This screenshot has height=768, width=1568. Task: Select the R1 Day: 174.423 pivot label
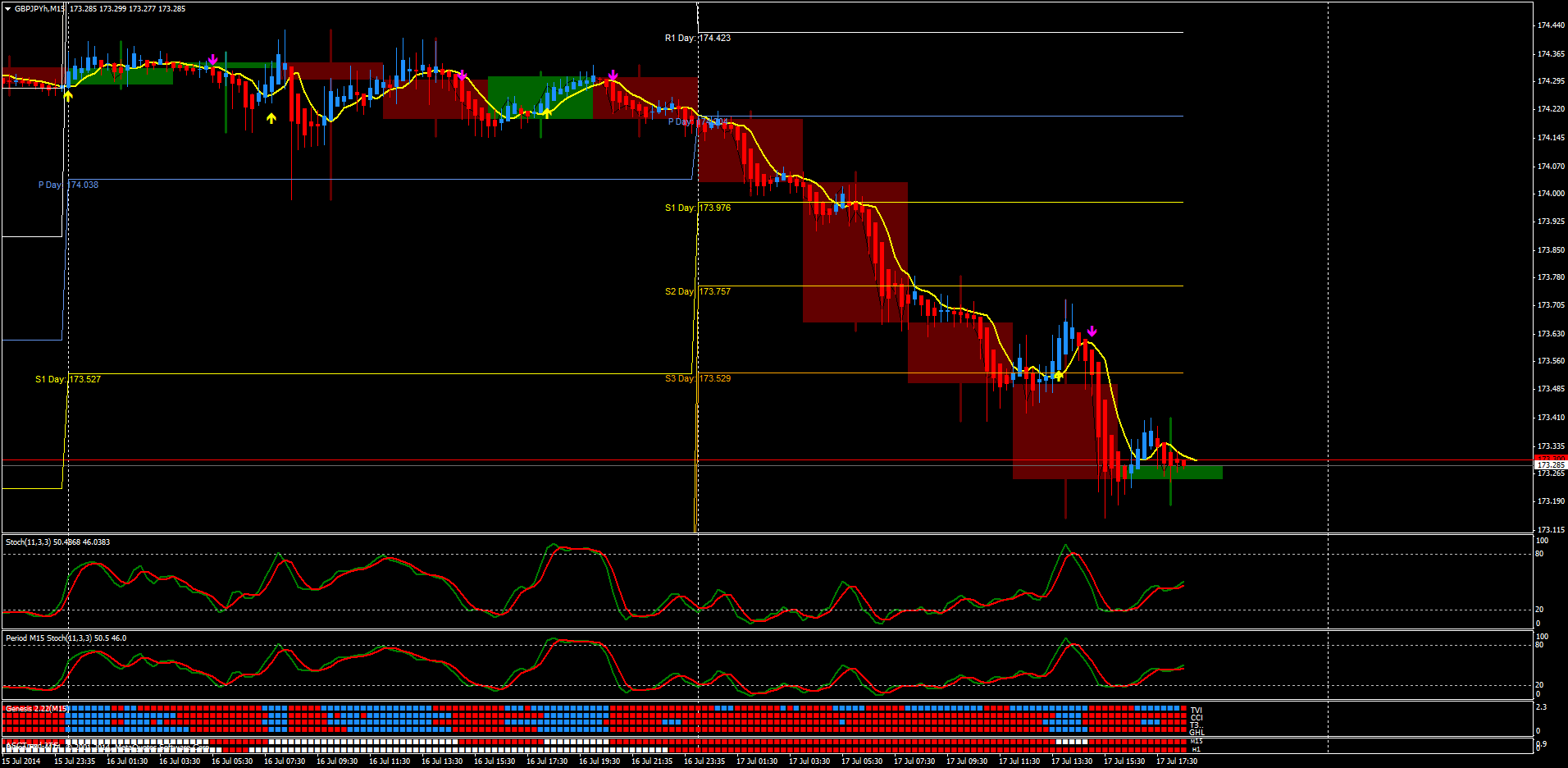click(697, 38)
